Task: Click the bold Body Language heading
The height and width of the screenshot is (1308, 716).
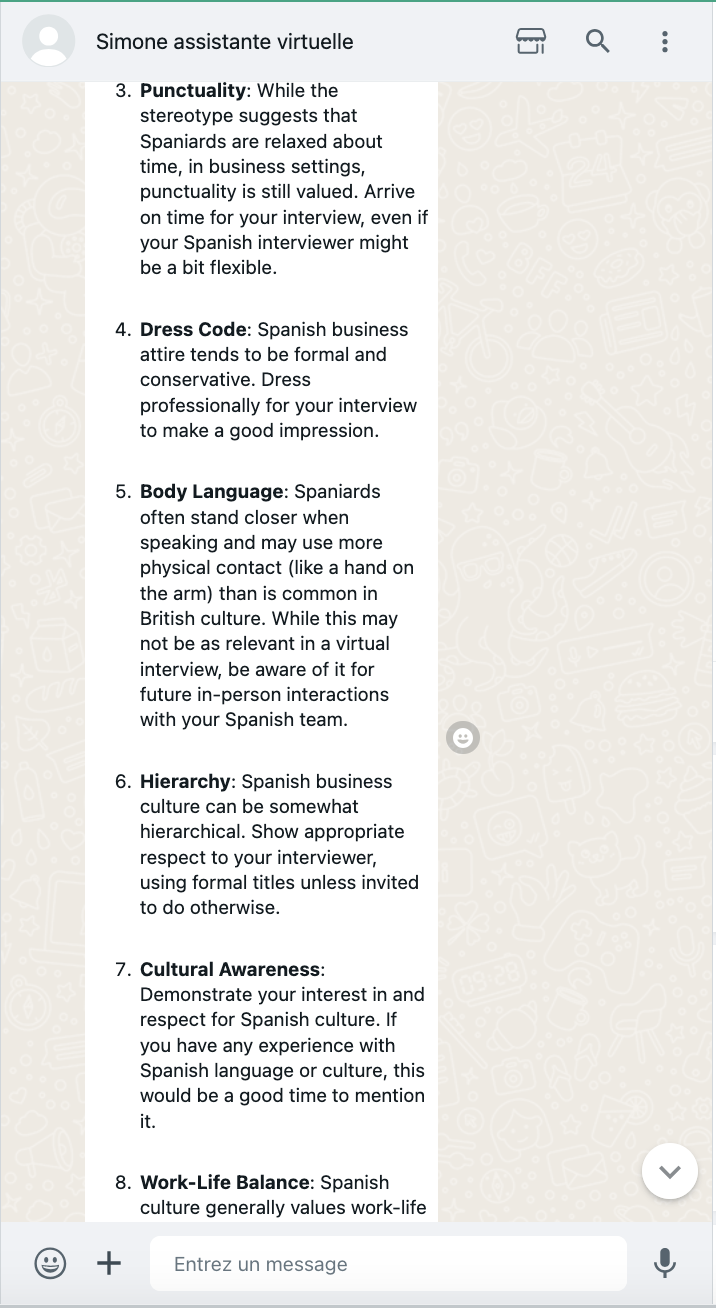Action: click(211, 491)
